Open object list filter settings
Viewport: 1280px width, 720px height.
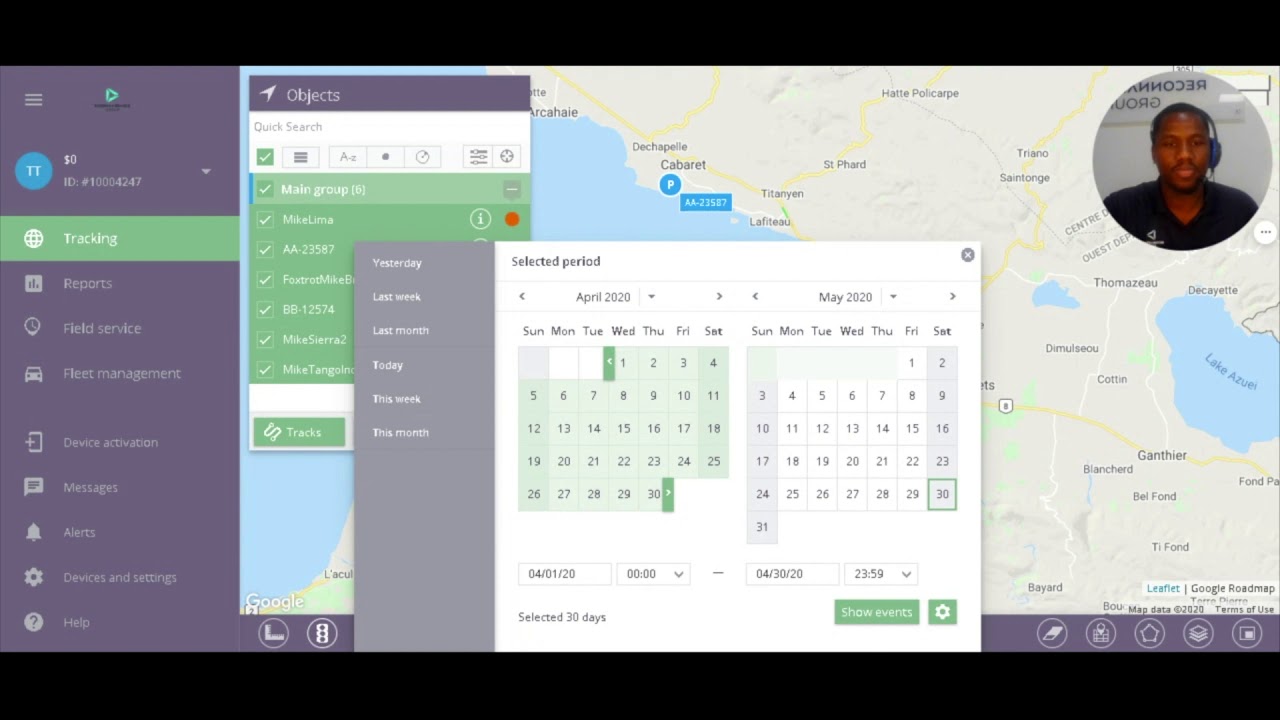click(x=478, y=156)
